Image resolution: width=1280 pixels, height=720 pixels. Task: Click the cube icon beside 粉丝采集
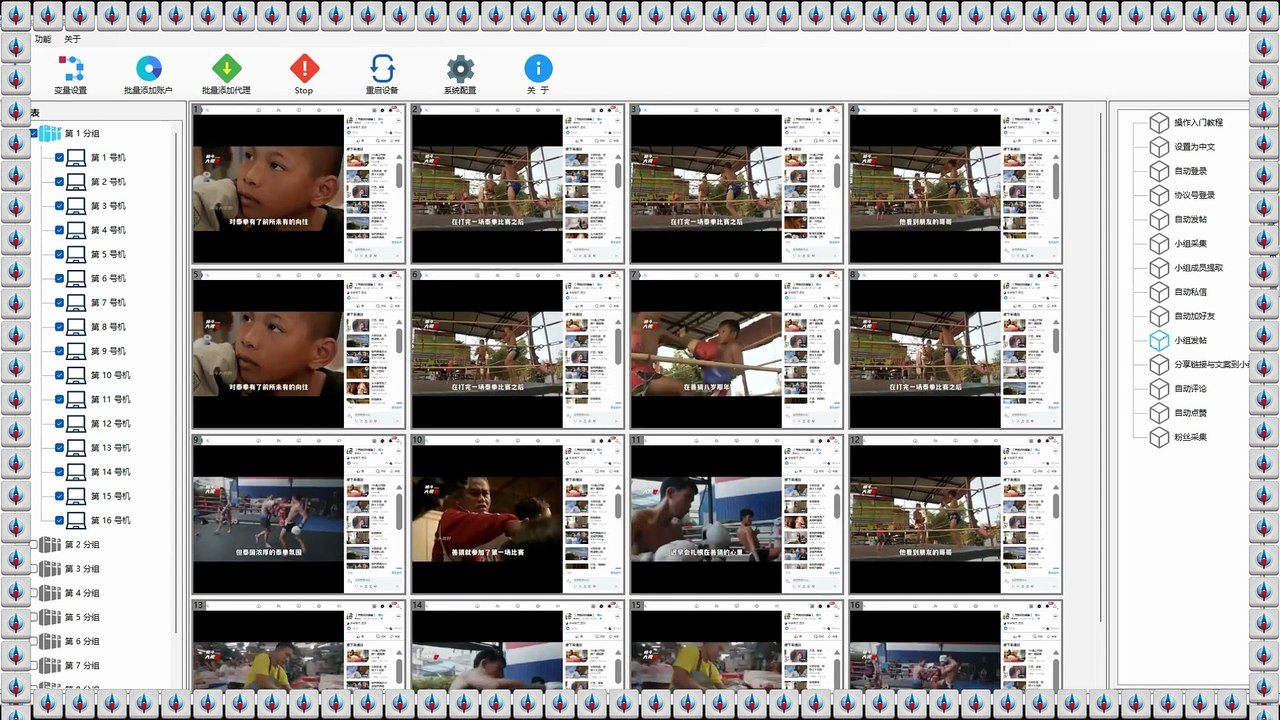point(1159,437)
